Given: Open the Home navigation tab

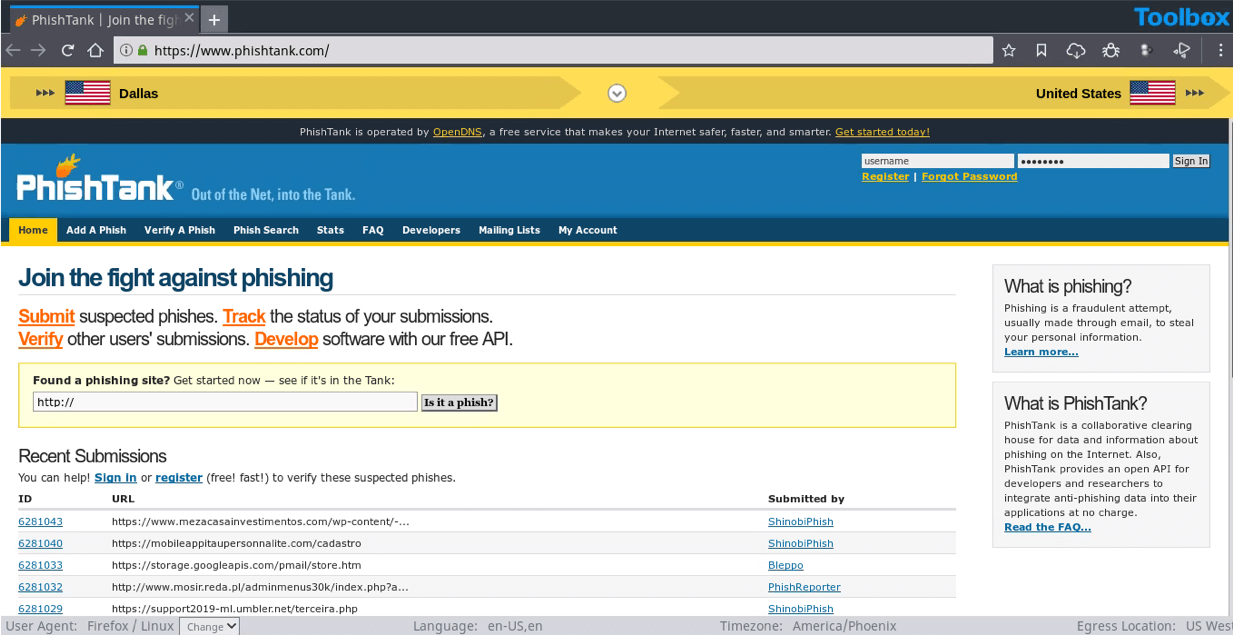Looking at the screenshot, I should [33, 230].
